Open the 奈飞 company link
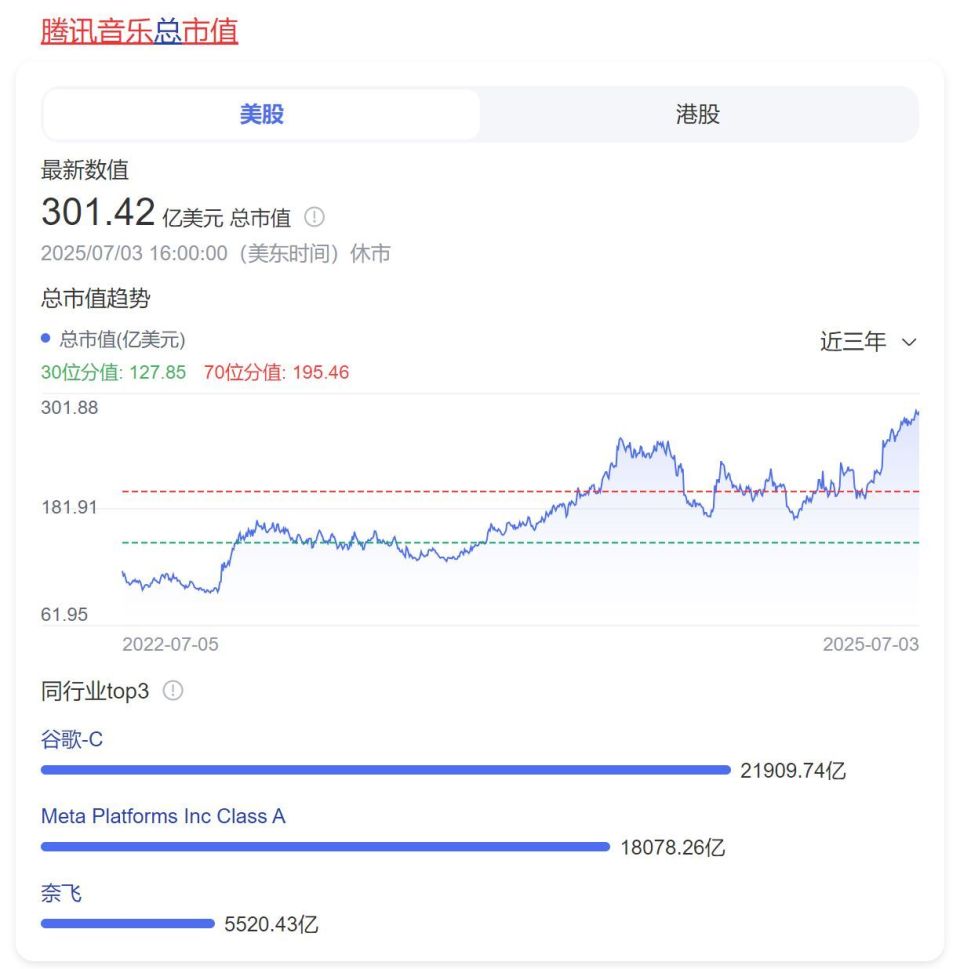This screenshot has height=969, width=960. [x=61, y=893]
